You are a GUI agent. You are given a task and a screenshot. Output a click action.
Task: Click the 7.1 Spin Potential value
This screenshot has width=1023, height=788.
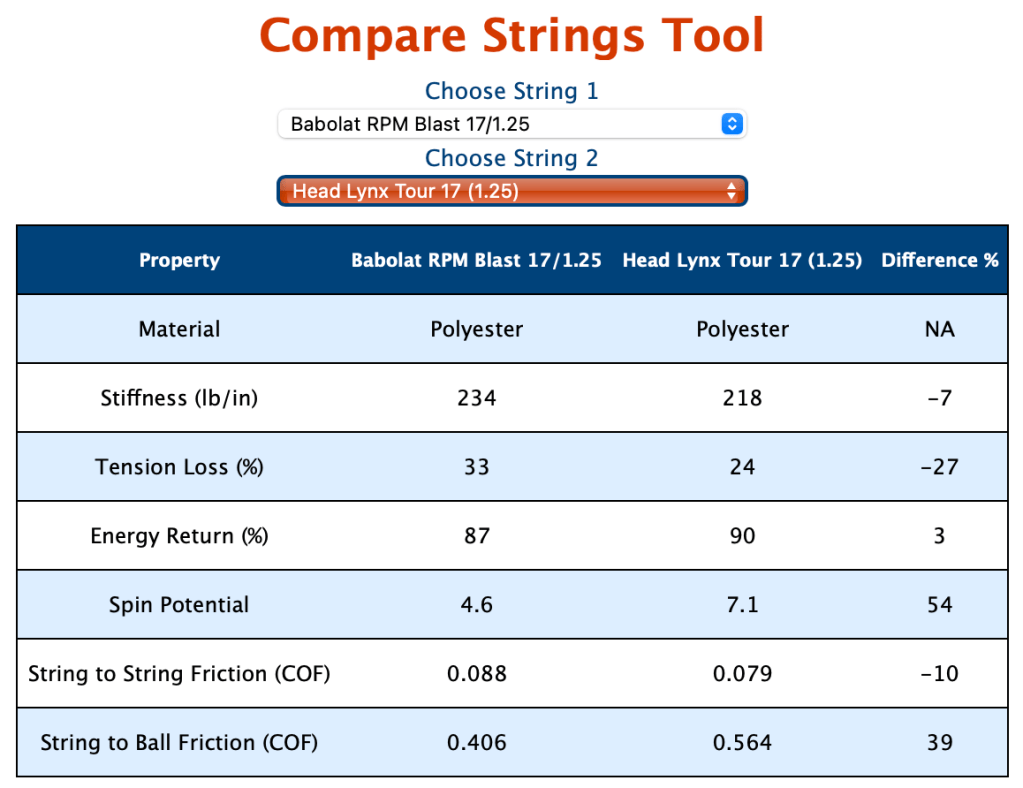(742, 605)
